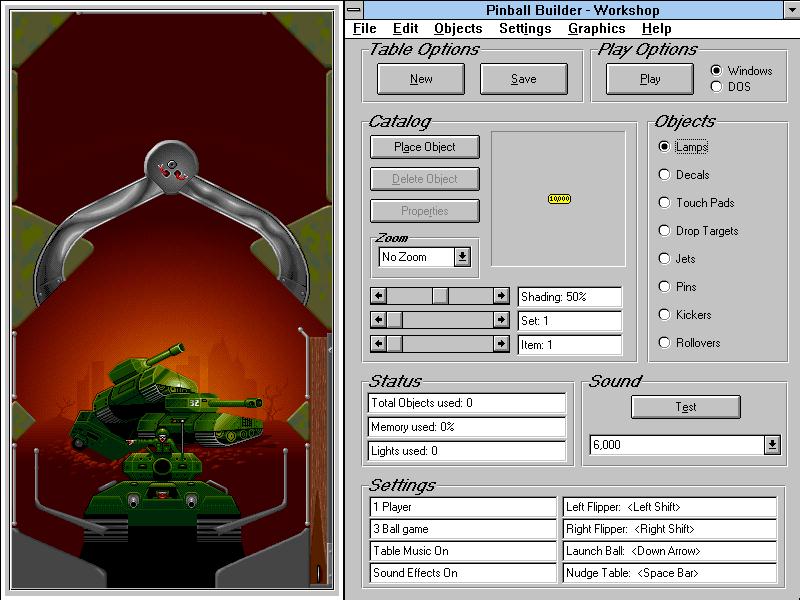Click the Delete Object button
The width and height of the screenshot is (800, 600).
424,179
